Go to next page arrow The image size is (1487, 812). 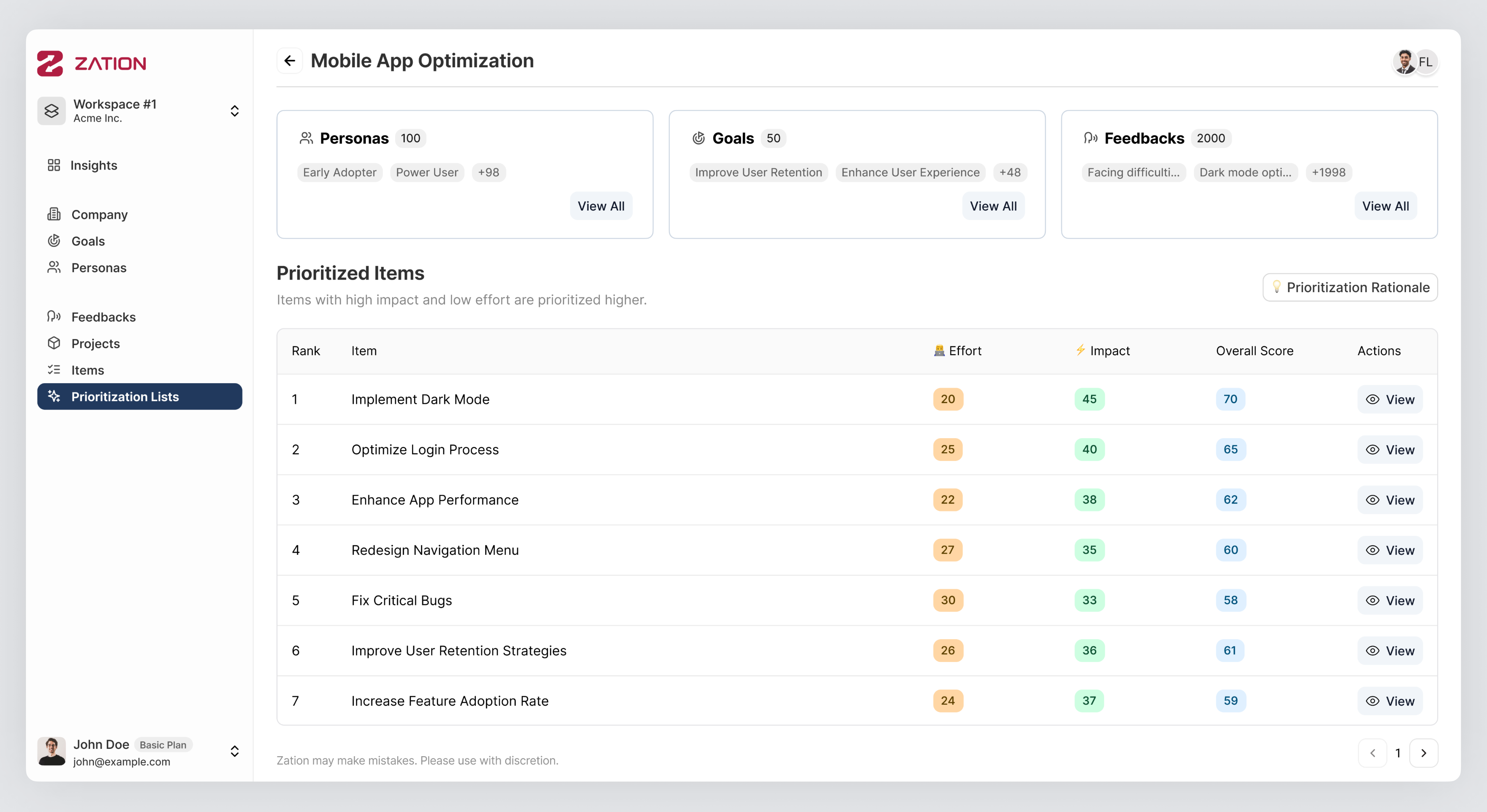[x=1424, y=753]
